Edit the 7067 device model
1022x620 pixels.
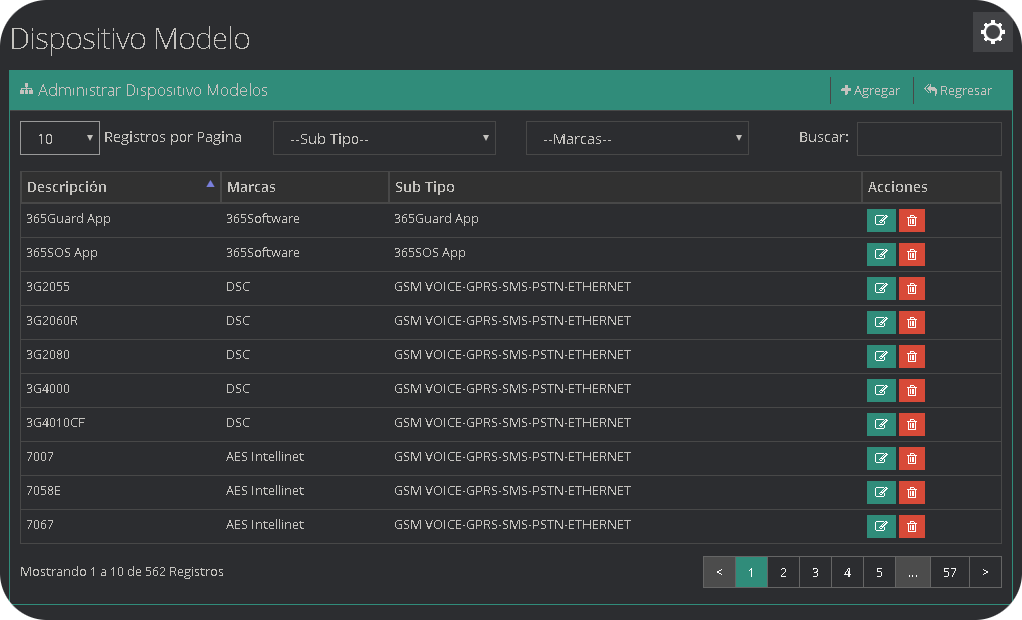(881, 526)
